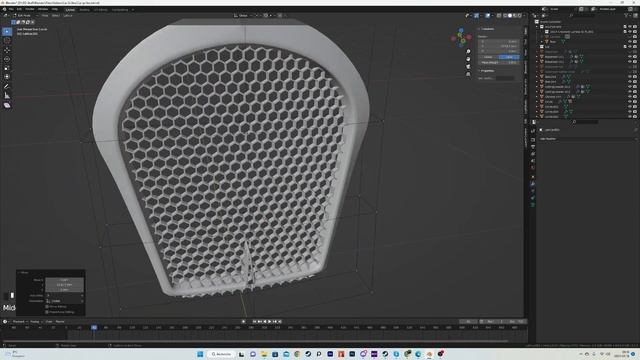Image resolution: width=640 pixels, height=360 pixels.
Task: Switch perspective/orthographic grid gizmo icon
Action: point(468,74)
